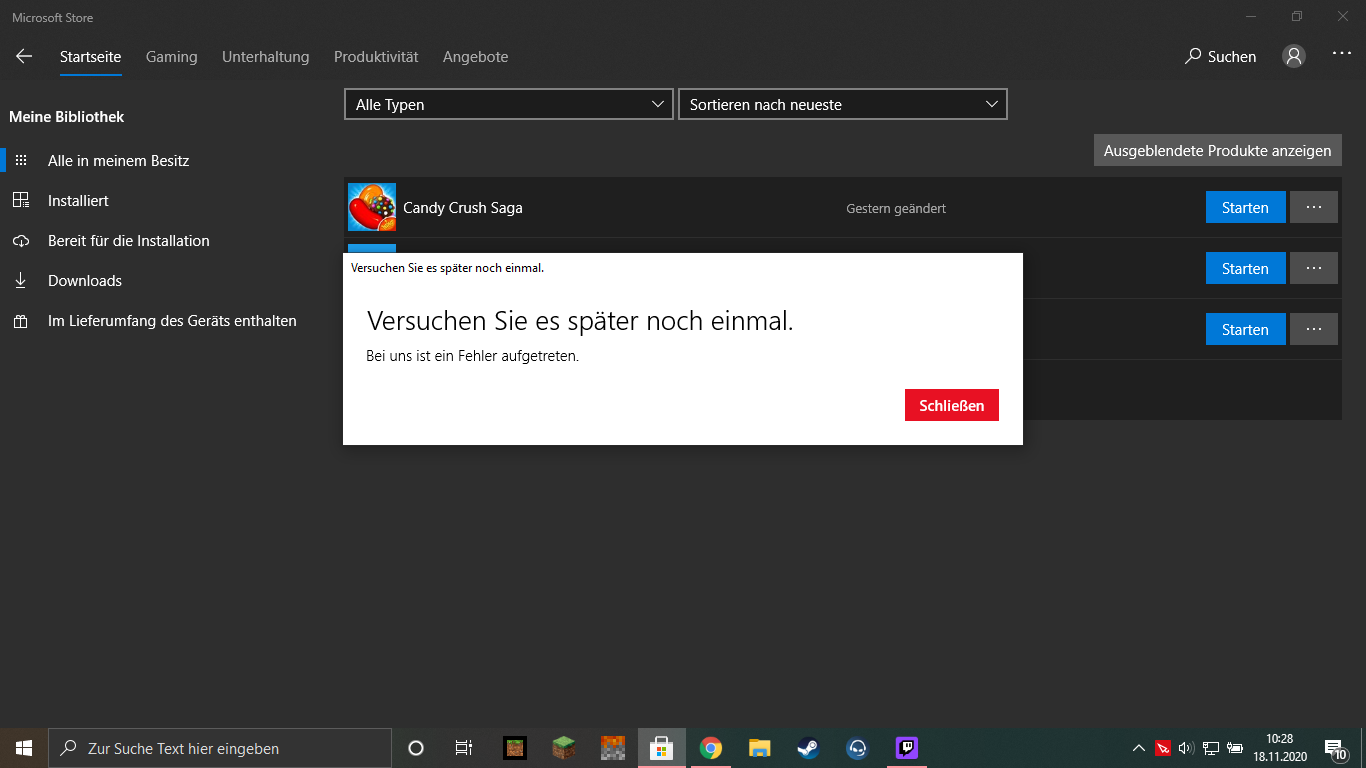Open the green grass block taskbar icon
Viewport: 1366px width, 768px height.
pyautogui.click(x=564, y=748)
